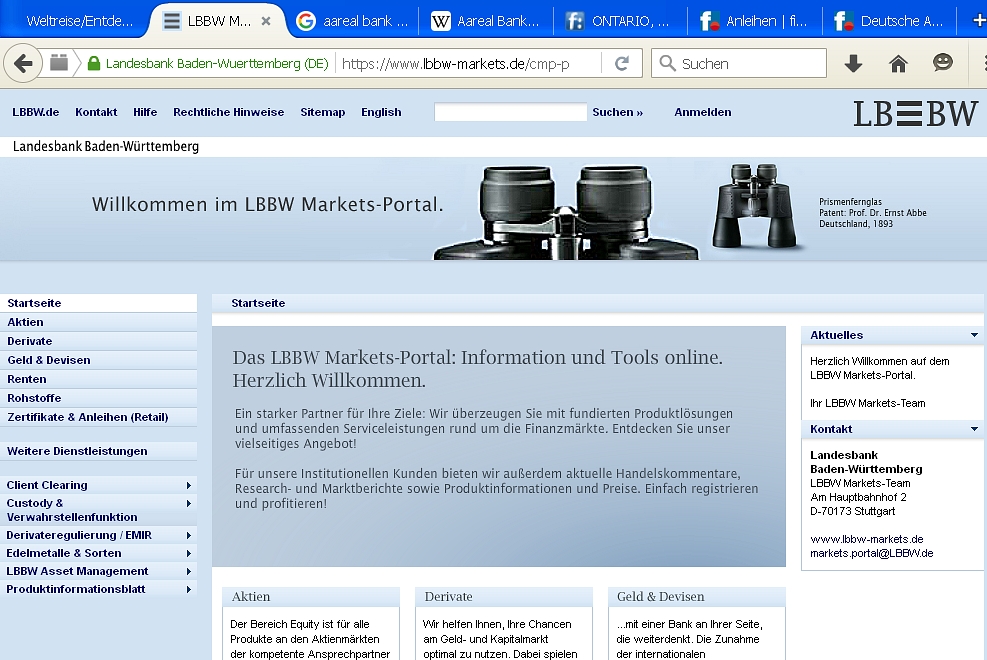
Task: Open the Kontakt header link
Action: click(96, 112)
